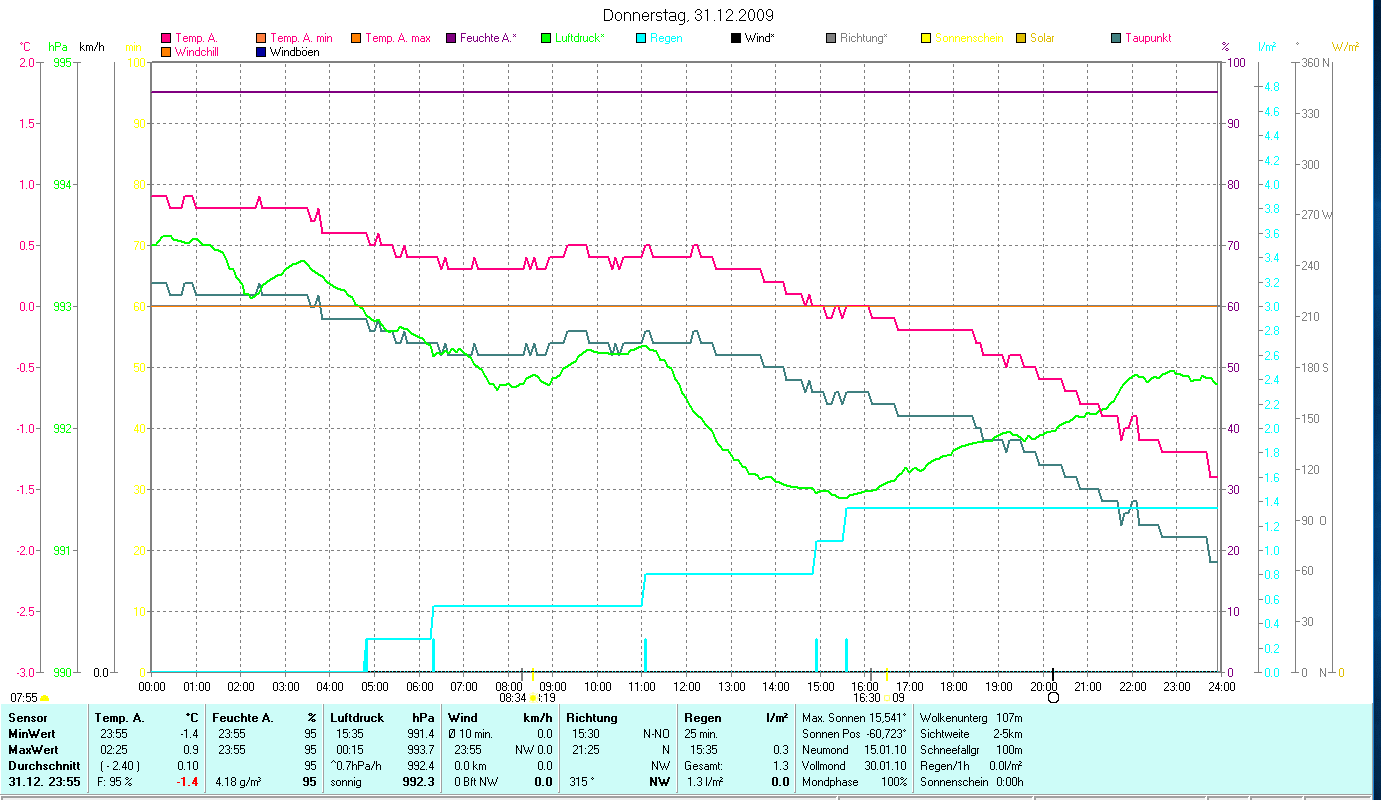1381x800 pixels.
Task: Click the Richtung column header in the table
Action: click(x=592, y=718)
